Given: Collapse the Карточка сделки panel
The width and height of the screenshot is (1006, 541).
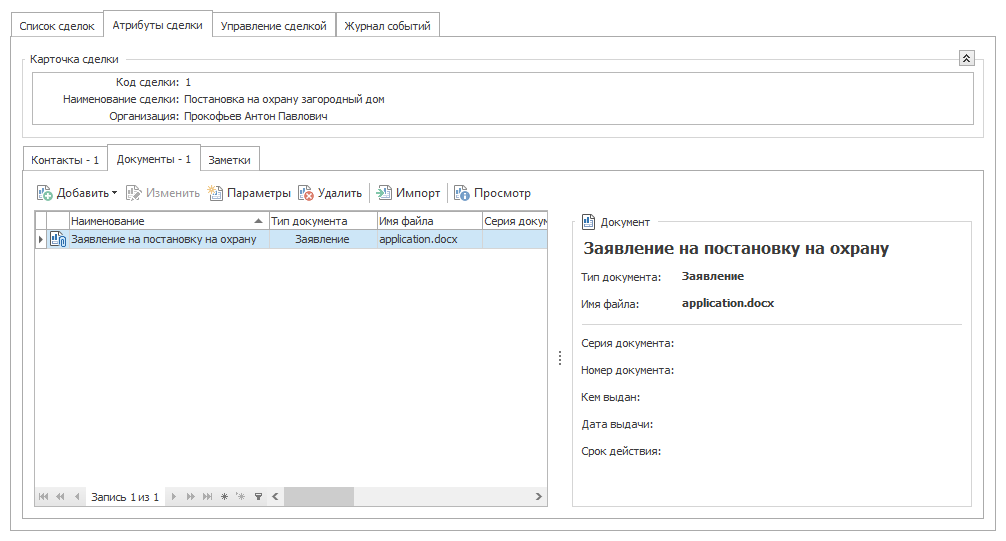Looking at the screenshot, I should click(x=966, y=58).
